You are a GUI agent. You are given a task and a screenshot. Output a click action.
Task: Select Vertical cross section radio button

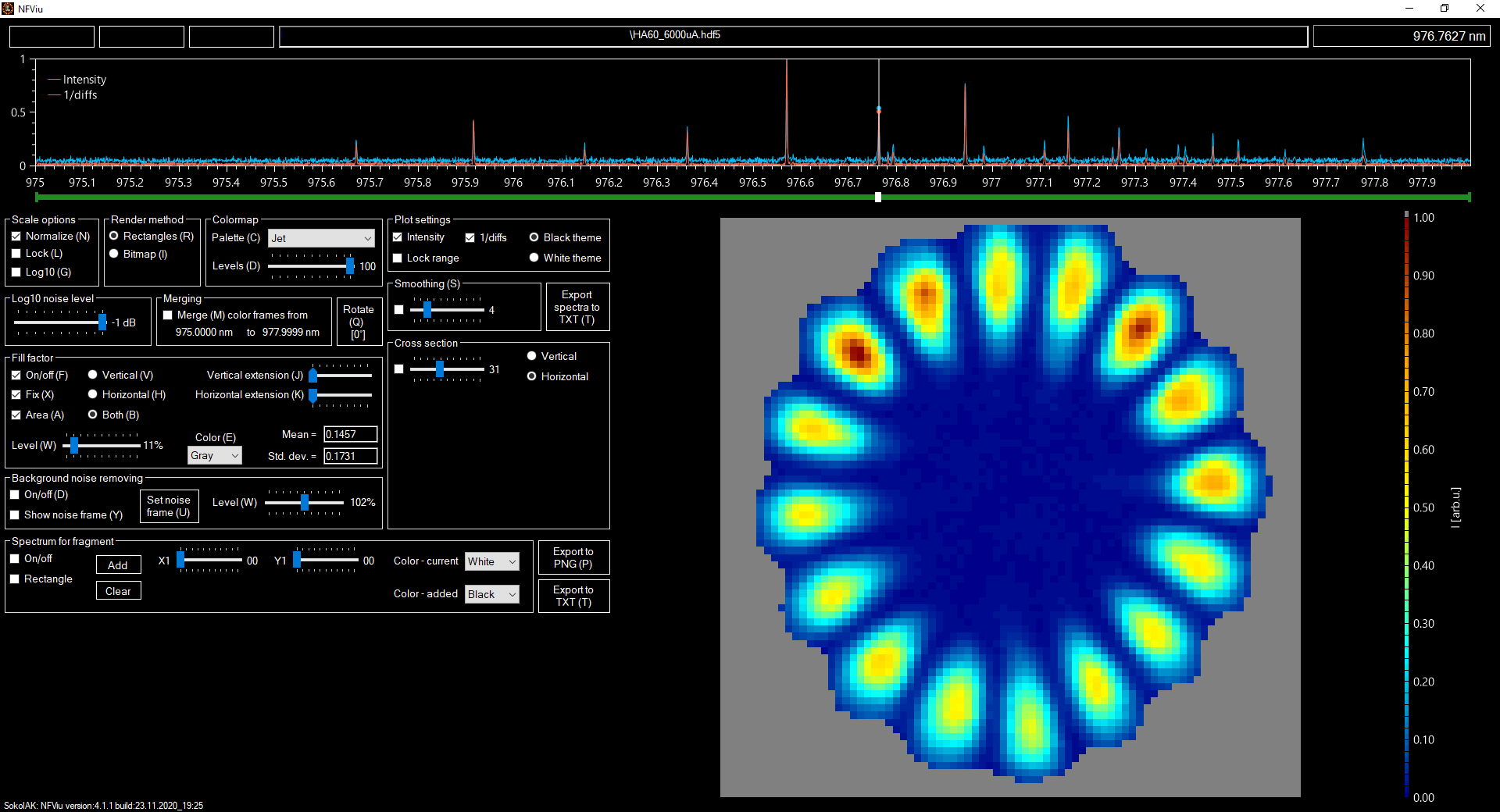pos(532,356)
